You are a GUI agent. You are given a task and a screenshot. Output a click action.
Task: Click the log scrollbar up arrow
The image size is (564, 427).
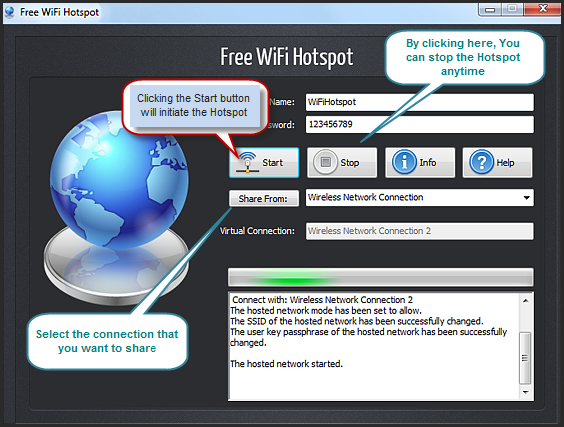coord(526,301)
